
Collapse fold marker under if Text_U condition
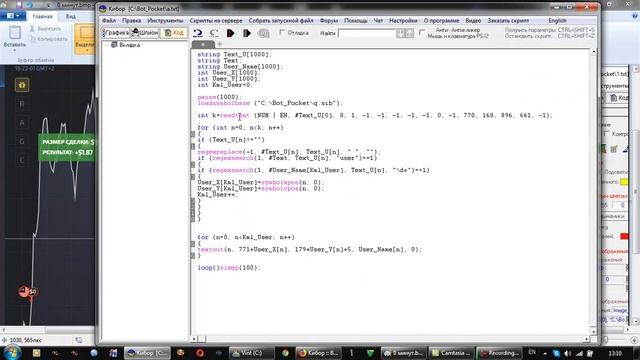pos(193,146)
